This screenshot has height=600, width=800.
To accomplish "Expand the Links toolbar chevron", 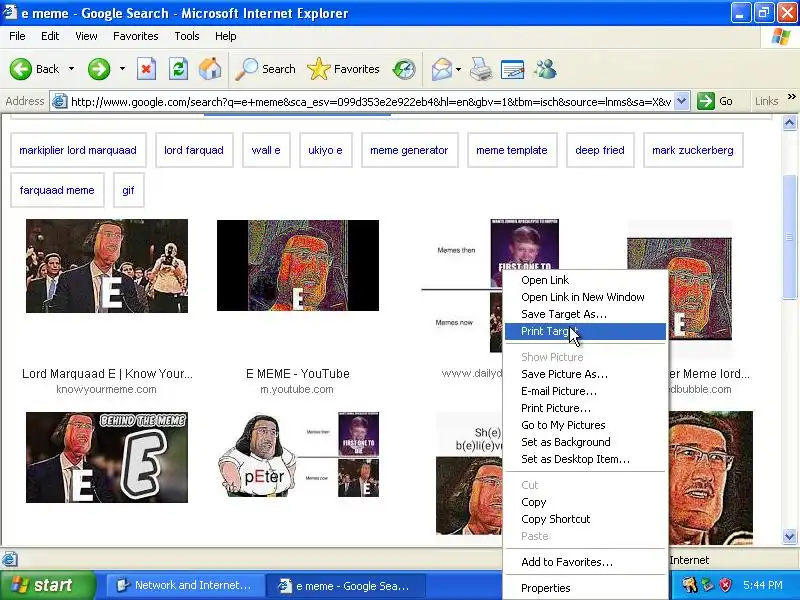I will [x=791, y=96].
